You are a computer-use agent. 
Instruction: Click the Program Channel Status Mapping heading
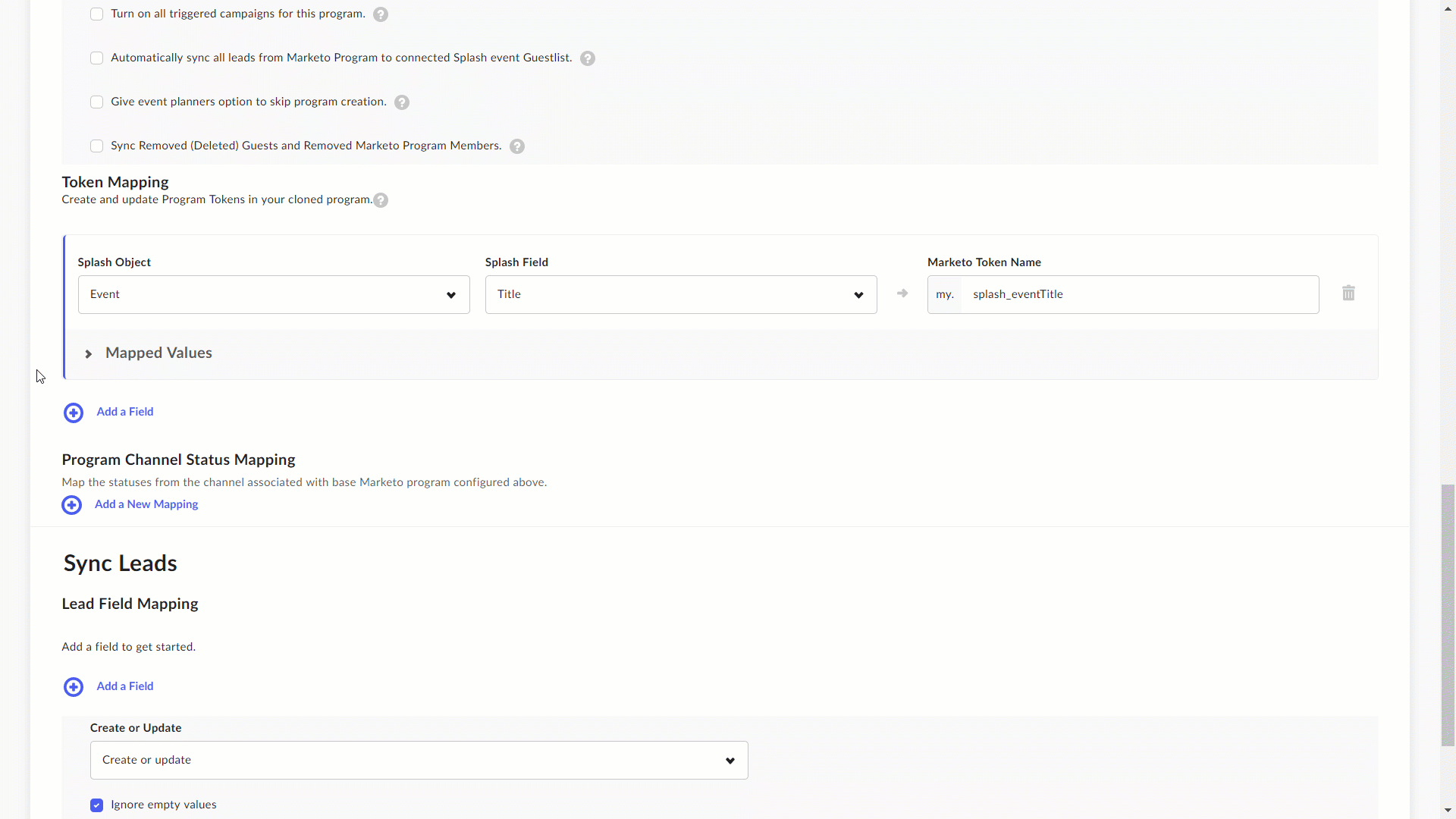[178, 460]
